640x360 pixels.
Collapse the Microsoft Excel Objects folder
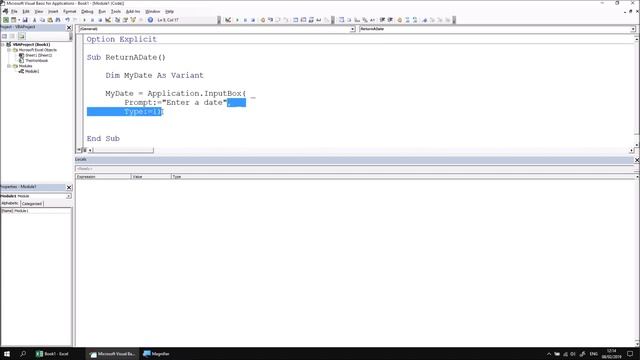(9, 50)
